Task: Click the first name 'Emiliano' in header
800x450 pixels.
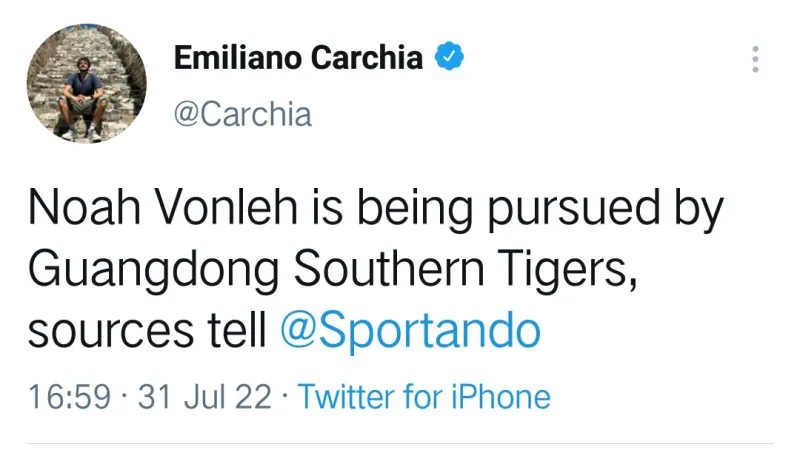Action: point(238,59)
